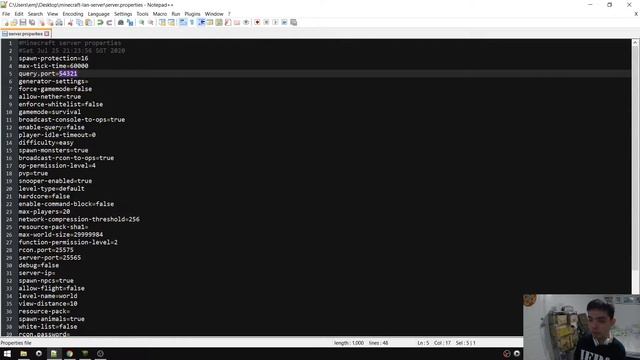Image resolution: width=640 pixels, height=360 pixels.
Task: Toggle the Document Map panel icon
Action: (219, 22)
